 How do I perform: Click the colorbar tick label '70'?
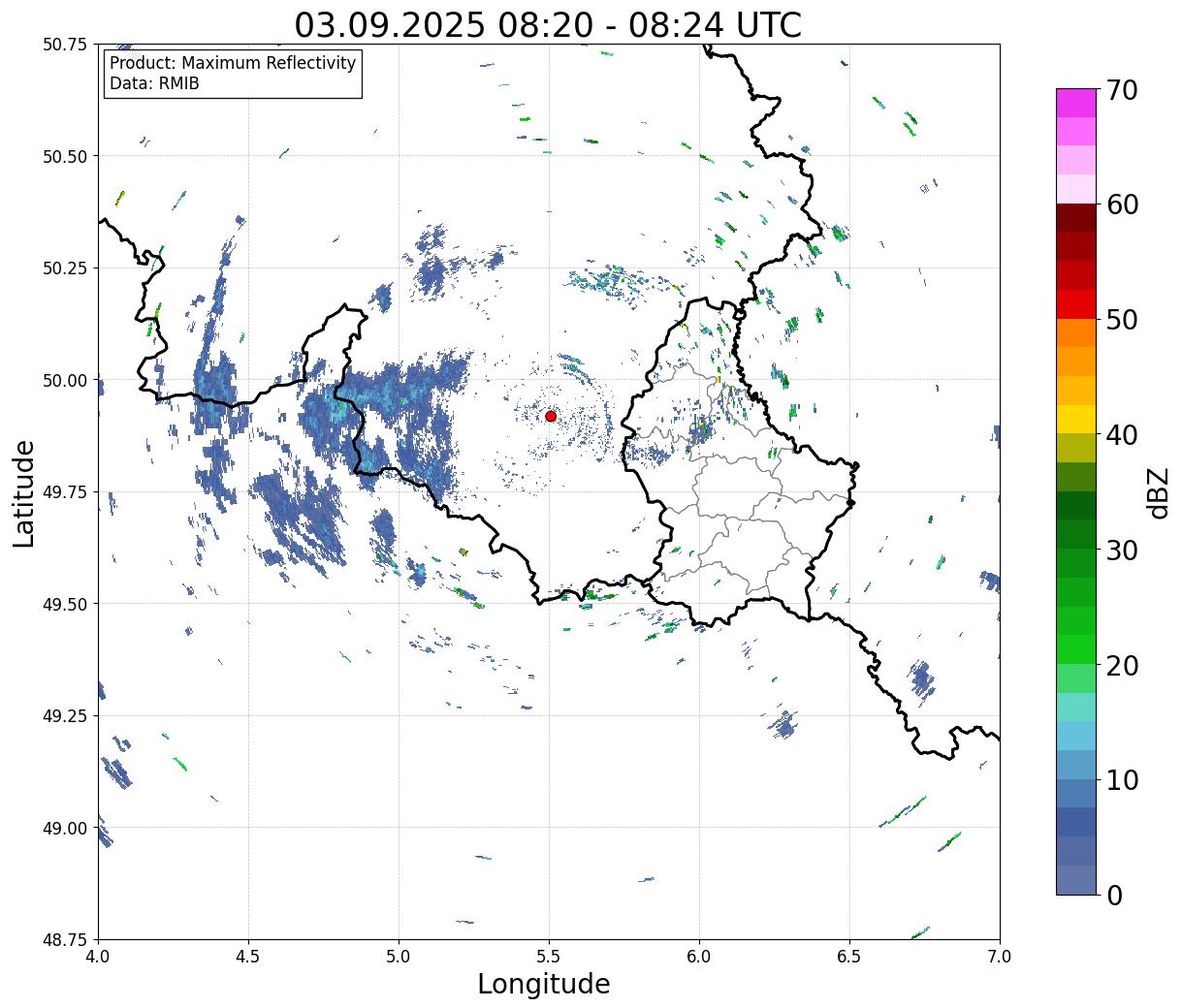(x=1122, y=90)
